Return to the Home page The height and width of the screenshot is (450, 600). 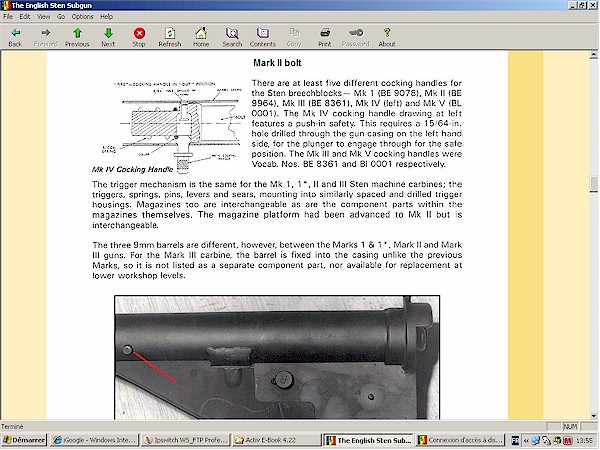click(x=201, y=37)
